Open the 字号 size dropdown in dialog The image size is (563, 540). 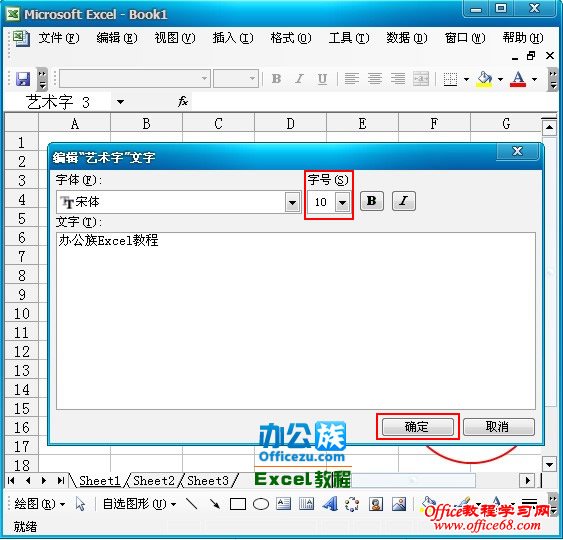(x=343, y=202)
